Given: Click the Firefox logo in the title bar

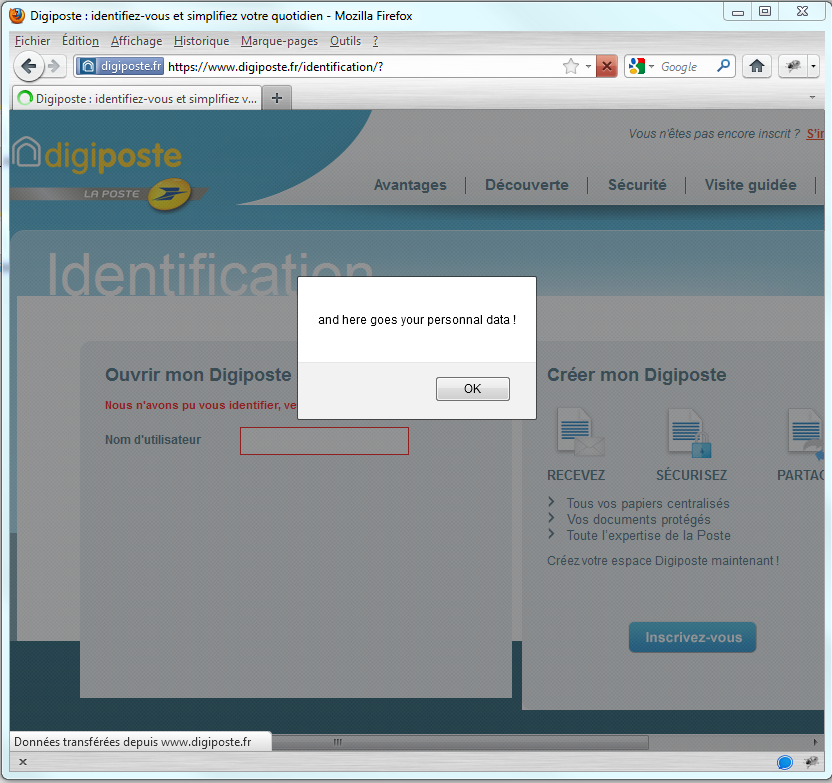Looking at the screenshot, I should 17,15.
